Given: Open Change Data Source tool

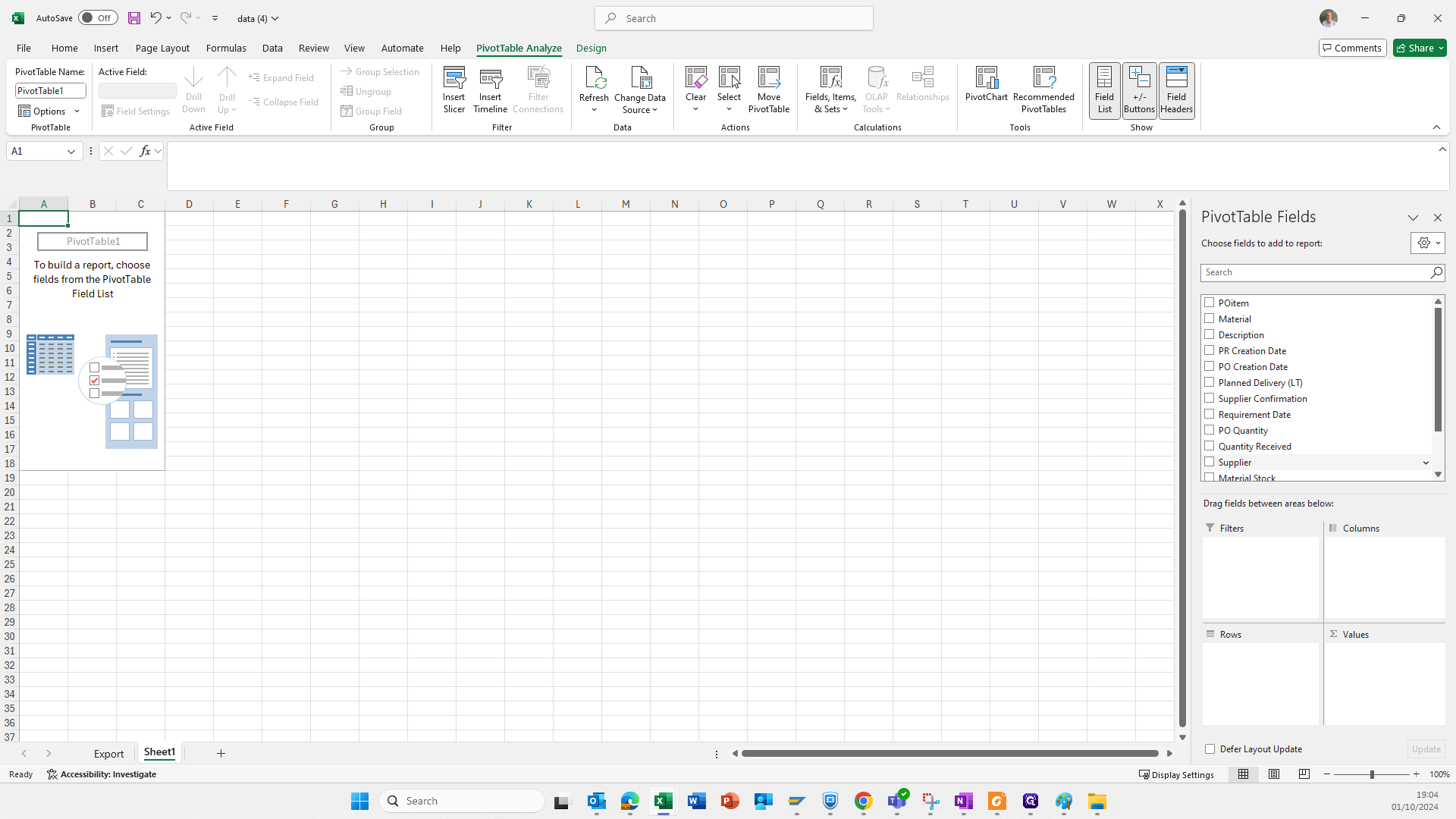Looking at the screenshot, I should (640, 89).
